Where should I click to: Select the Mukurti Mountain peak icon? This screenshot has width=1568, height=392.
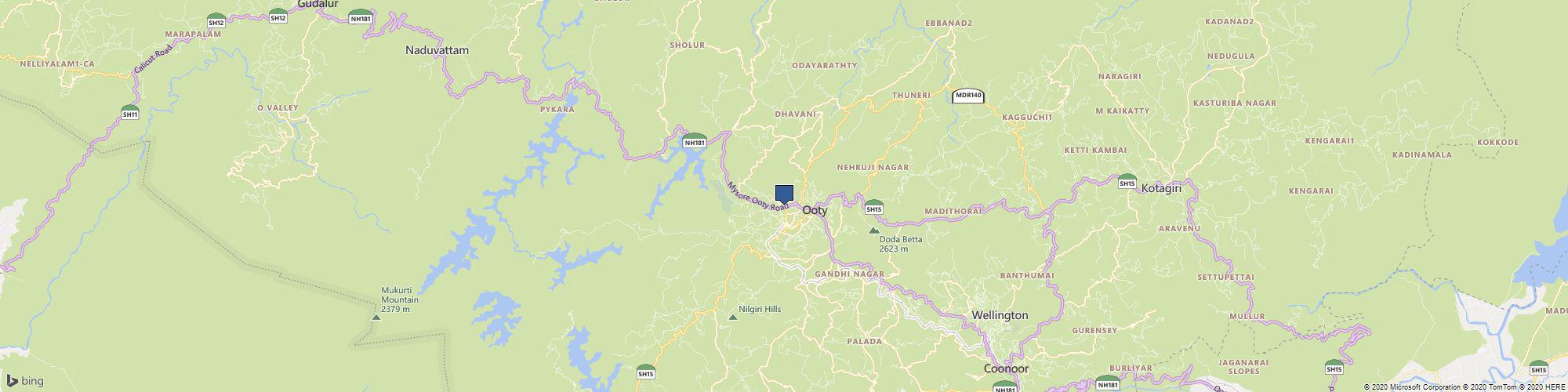[x=376, y=318]
